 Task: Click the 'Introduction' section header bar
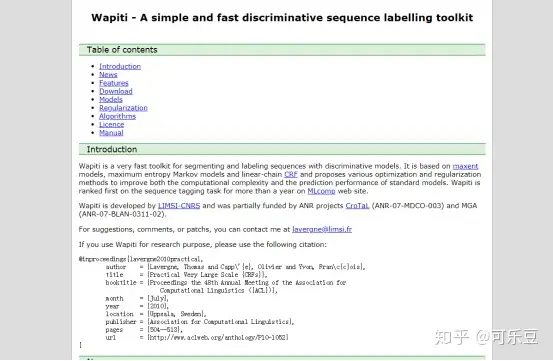tap(282, 149)
